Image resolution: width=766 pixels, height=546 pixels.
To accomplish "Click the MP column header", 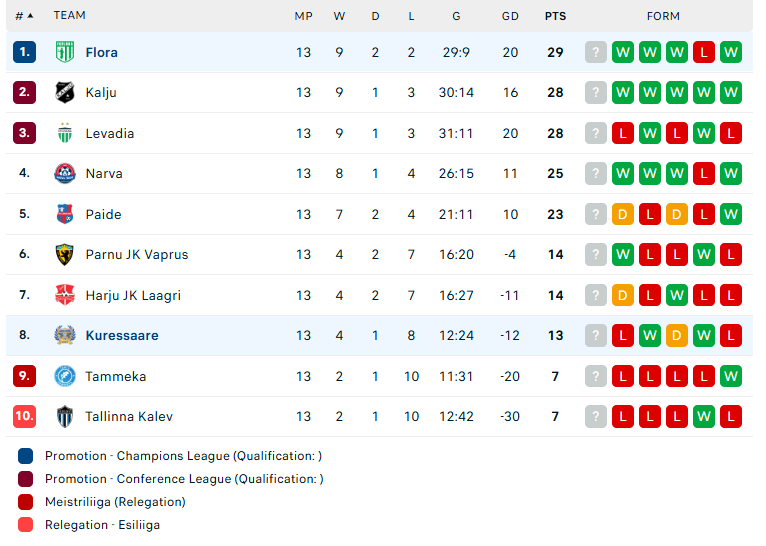I will 303,16.
